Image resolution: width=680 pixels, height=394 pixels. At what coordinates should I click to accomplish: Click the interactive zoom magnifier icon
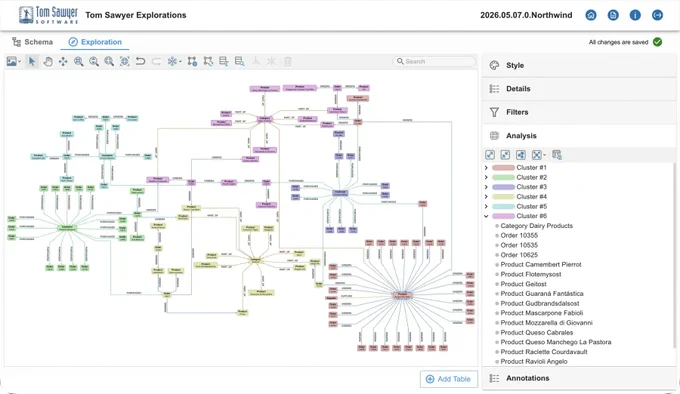point(94,62)
